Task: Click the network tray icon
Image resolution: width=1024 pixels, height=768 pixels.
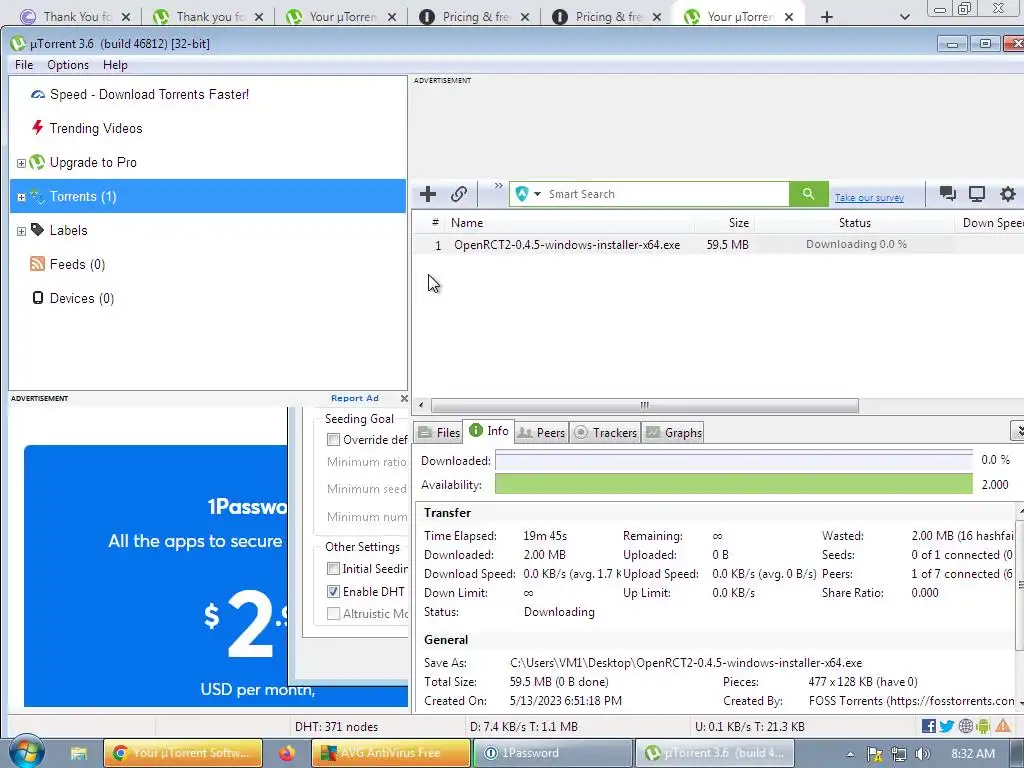Action: click(x=899, y=754)
